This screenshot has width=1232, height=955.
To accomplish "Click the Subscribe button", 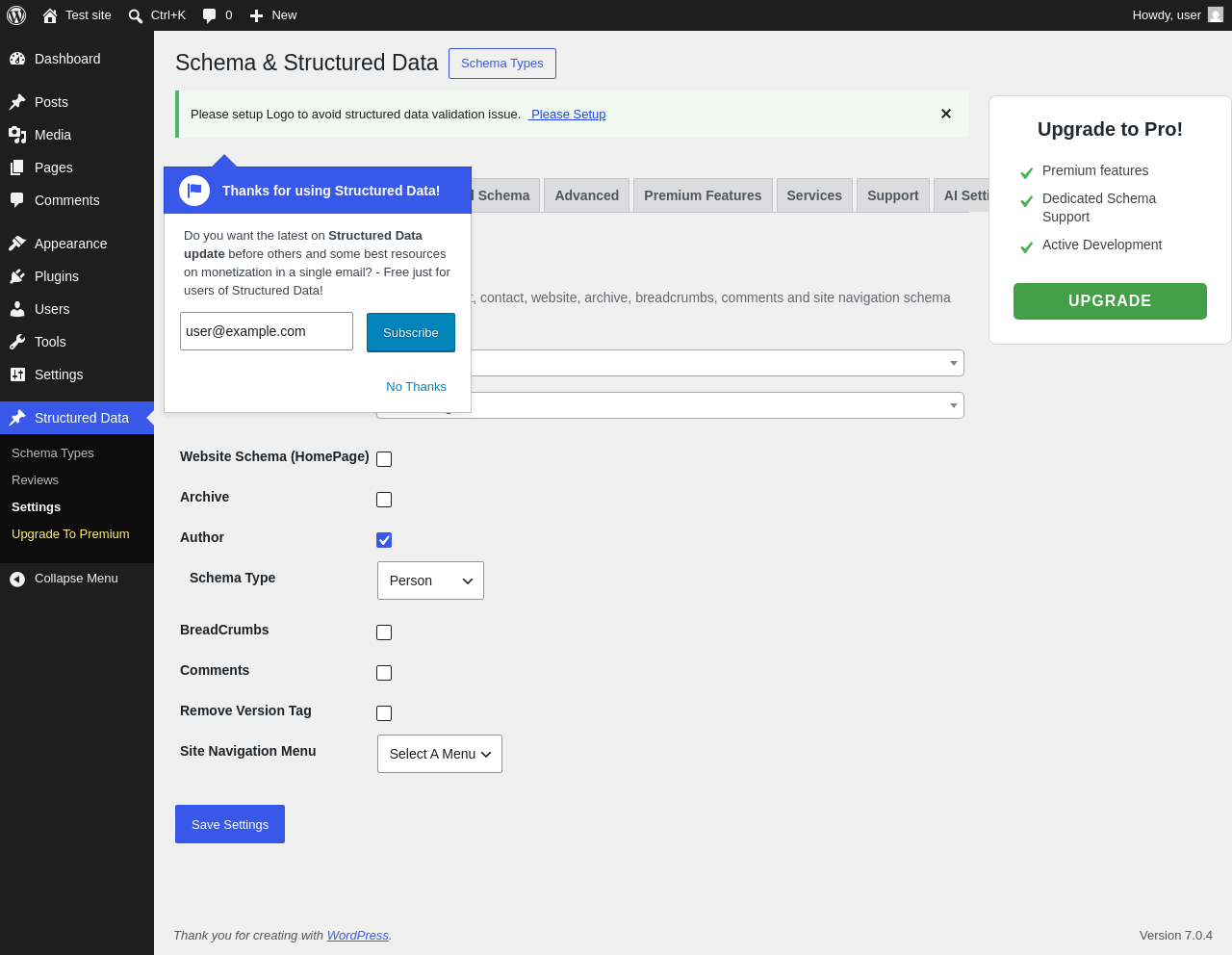I will [411, 333].
